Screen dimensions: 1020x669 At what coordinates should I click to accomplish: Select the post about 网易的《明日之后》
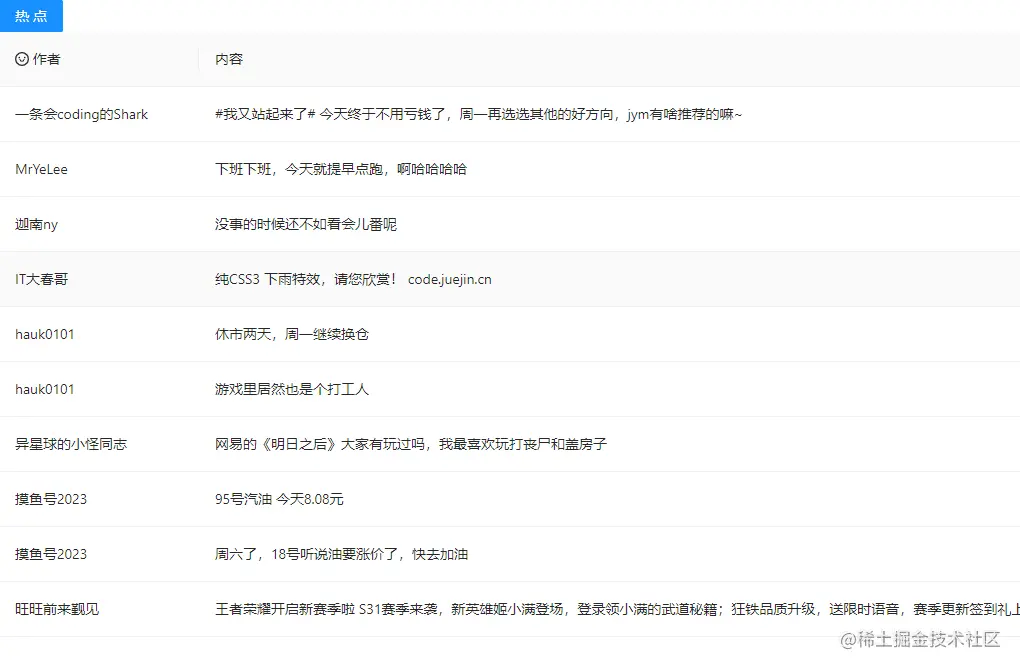click(x=411, y=444)
